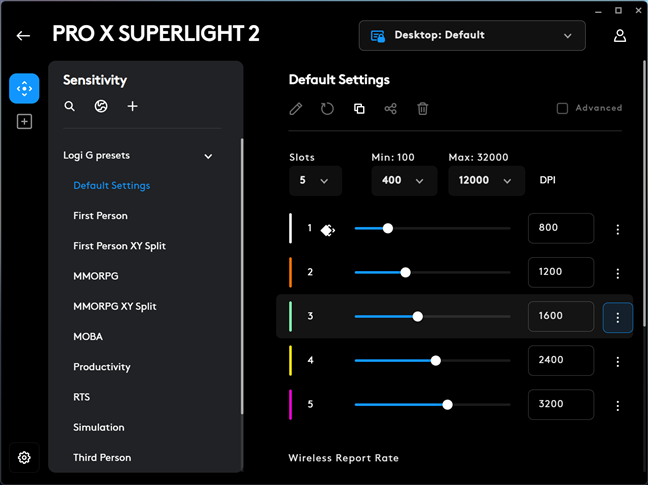Select Third Person preset

tap(102, 458)
